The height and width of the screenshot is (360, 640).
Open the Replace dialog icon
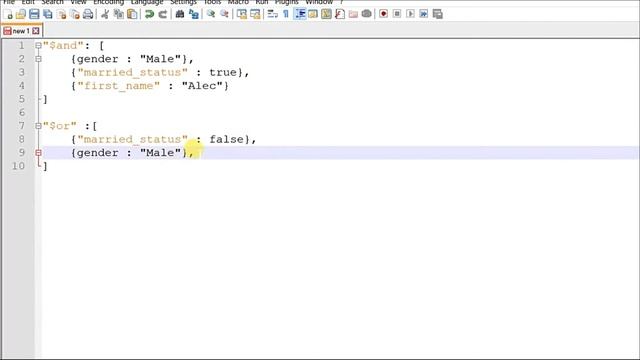193,14
